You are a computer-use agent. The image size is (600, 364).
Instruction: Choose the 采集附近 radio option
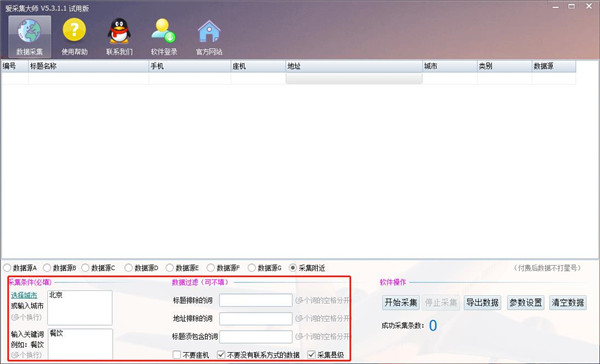[293, 268]
